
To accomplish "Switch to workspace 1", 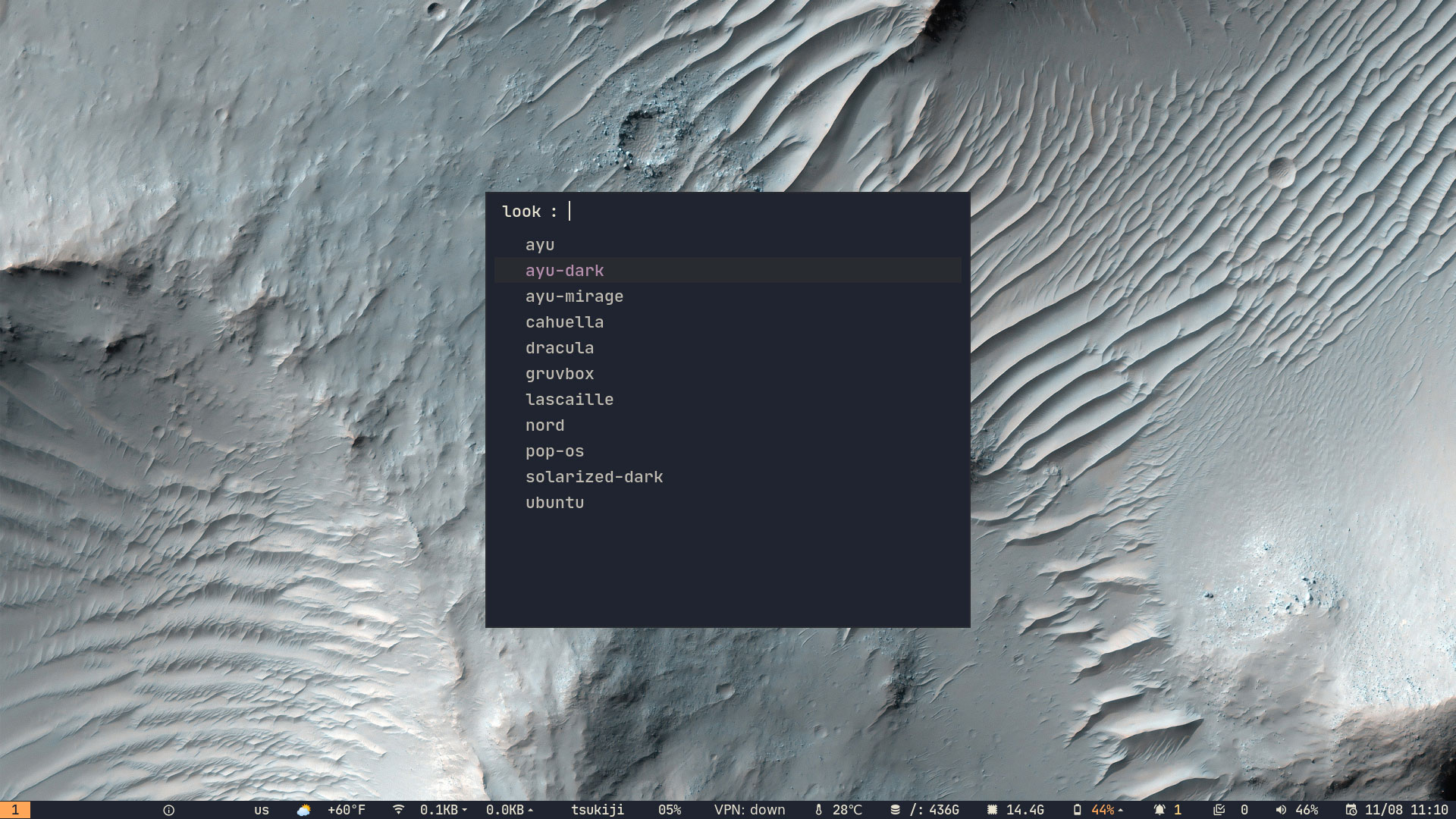I will [x=14, y=810].
